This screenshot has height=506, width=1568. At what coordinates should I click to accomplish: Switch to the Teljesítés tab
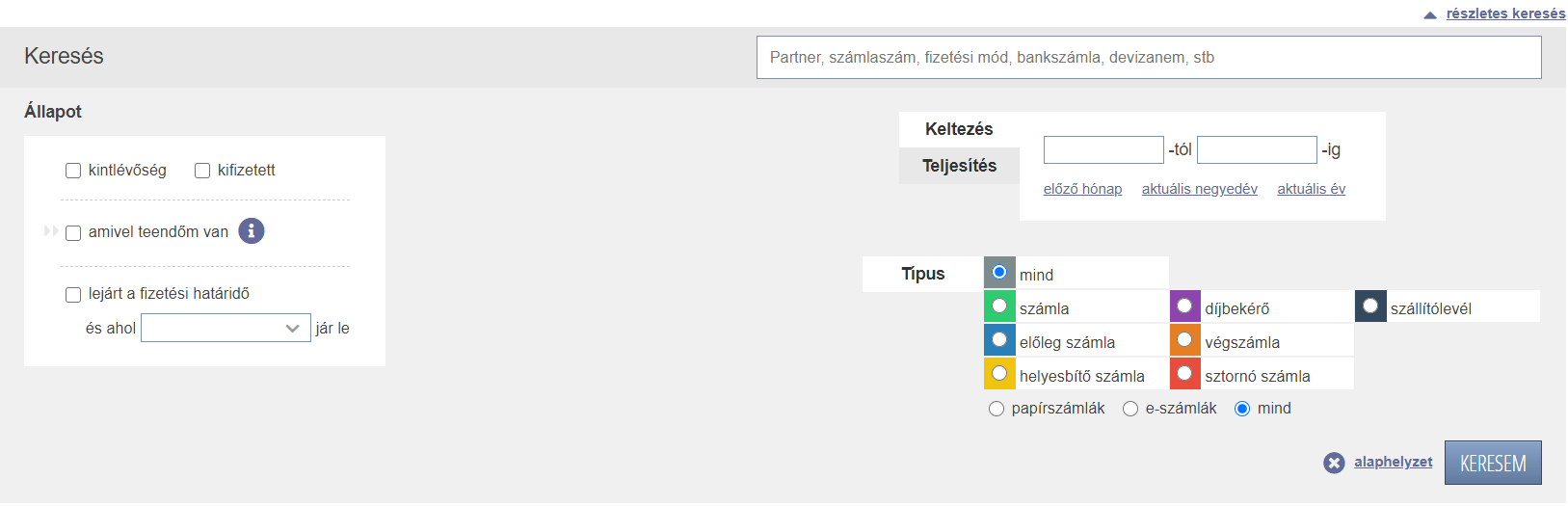959,166
